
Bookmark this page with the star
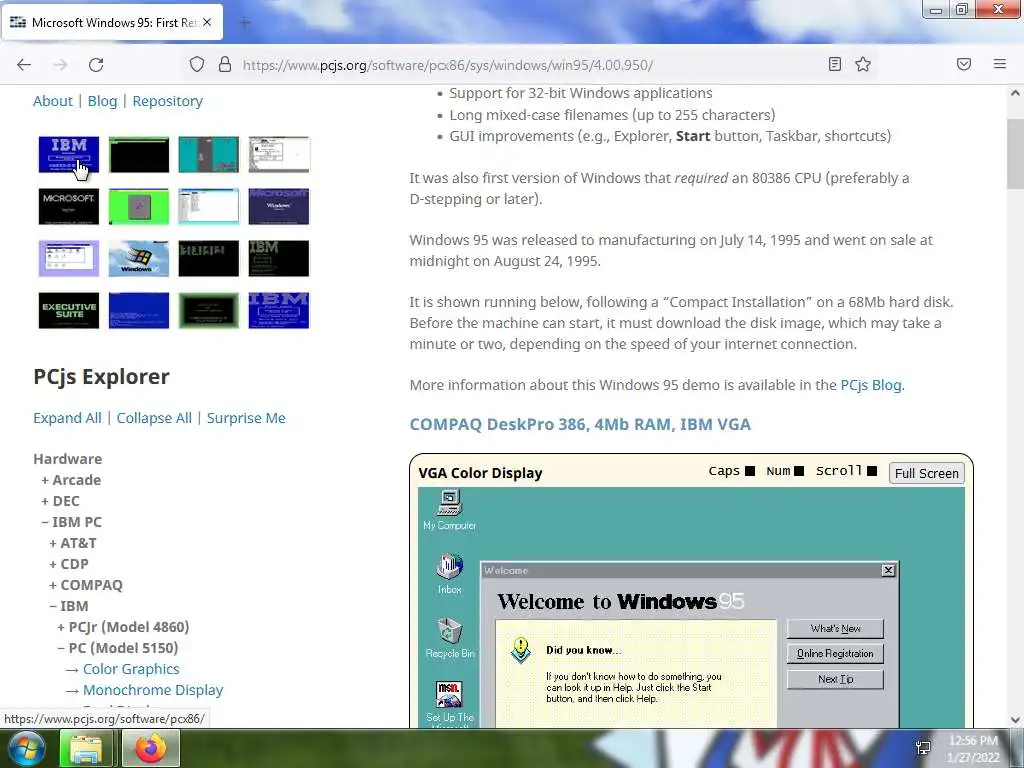863,64
